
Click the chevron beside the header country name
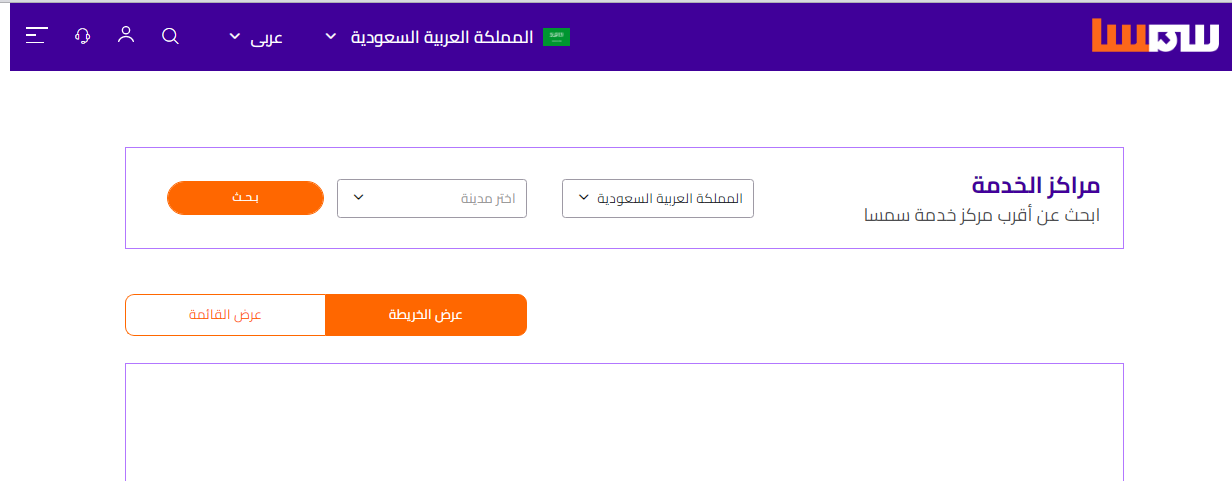(x=331, y=37)
